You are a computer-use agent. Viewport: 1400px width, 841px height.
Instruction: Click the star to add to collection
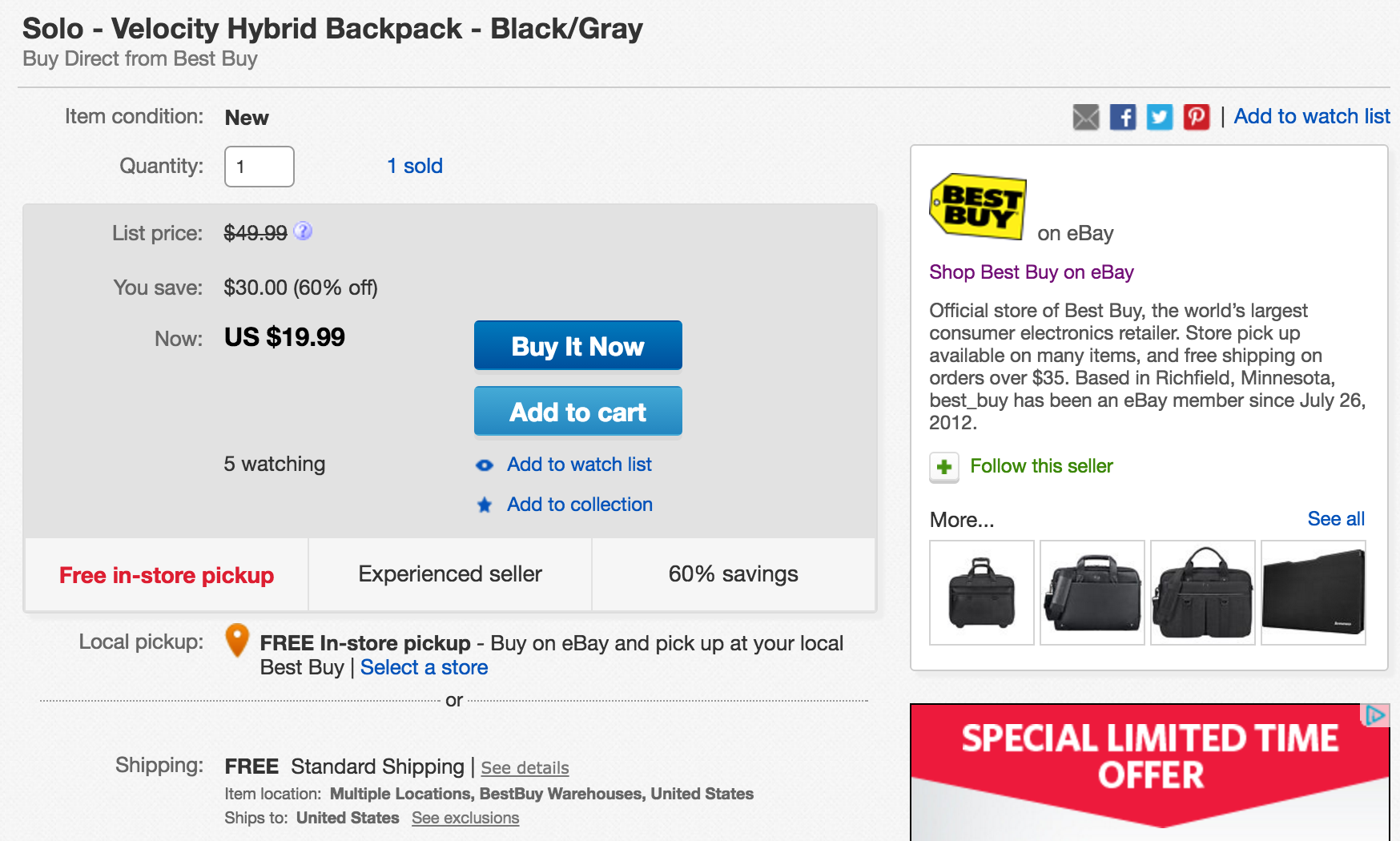click(485, 505)
